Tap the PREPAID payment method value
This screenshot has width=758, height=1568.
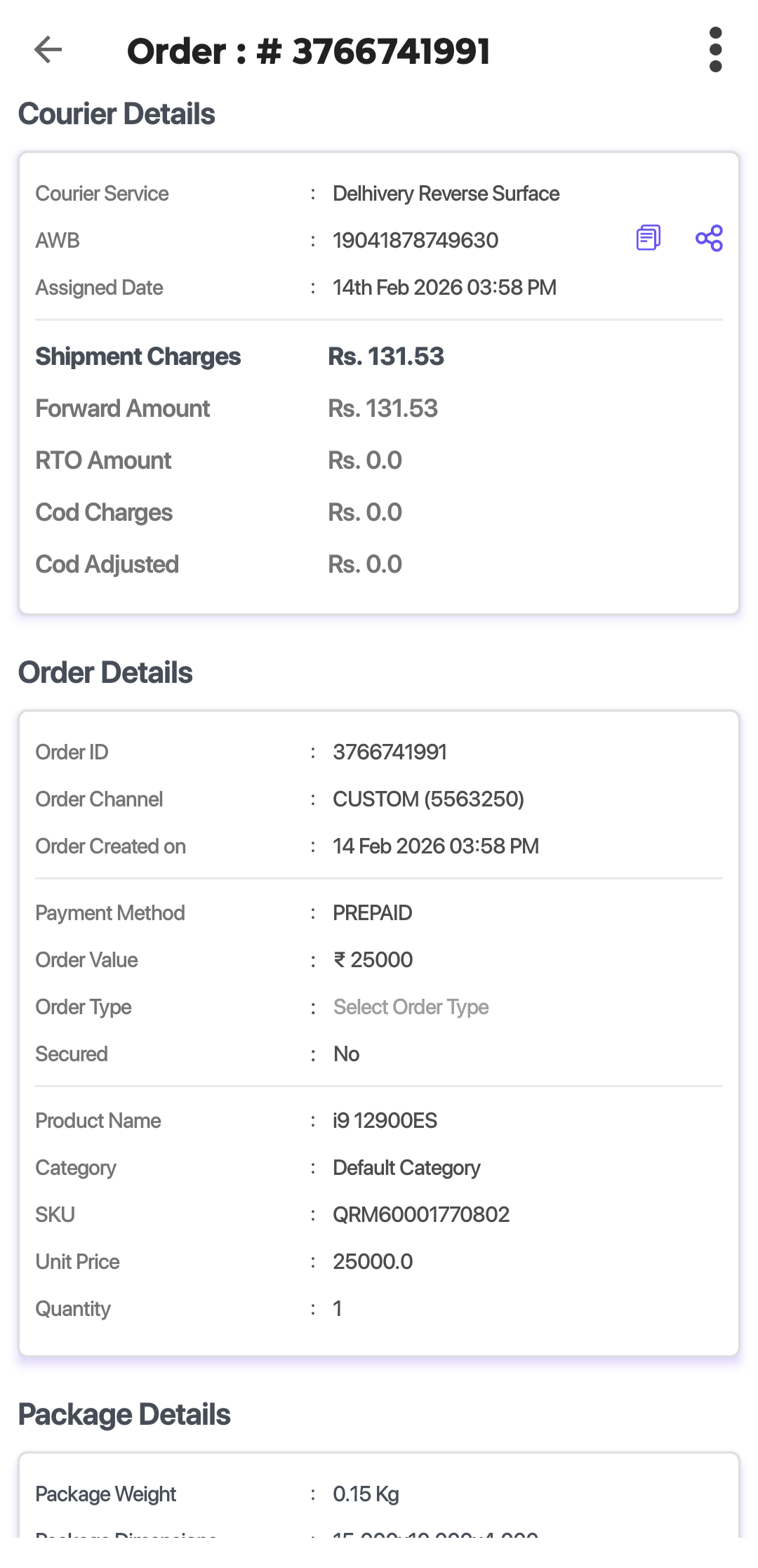coord(372,913)
